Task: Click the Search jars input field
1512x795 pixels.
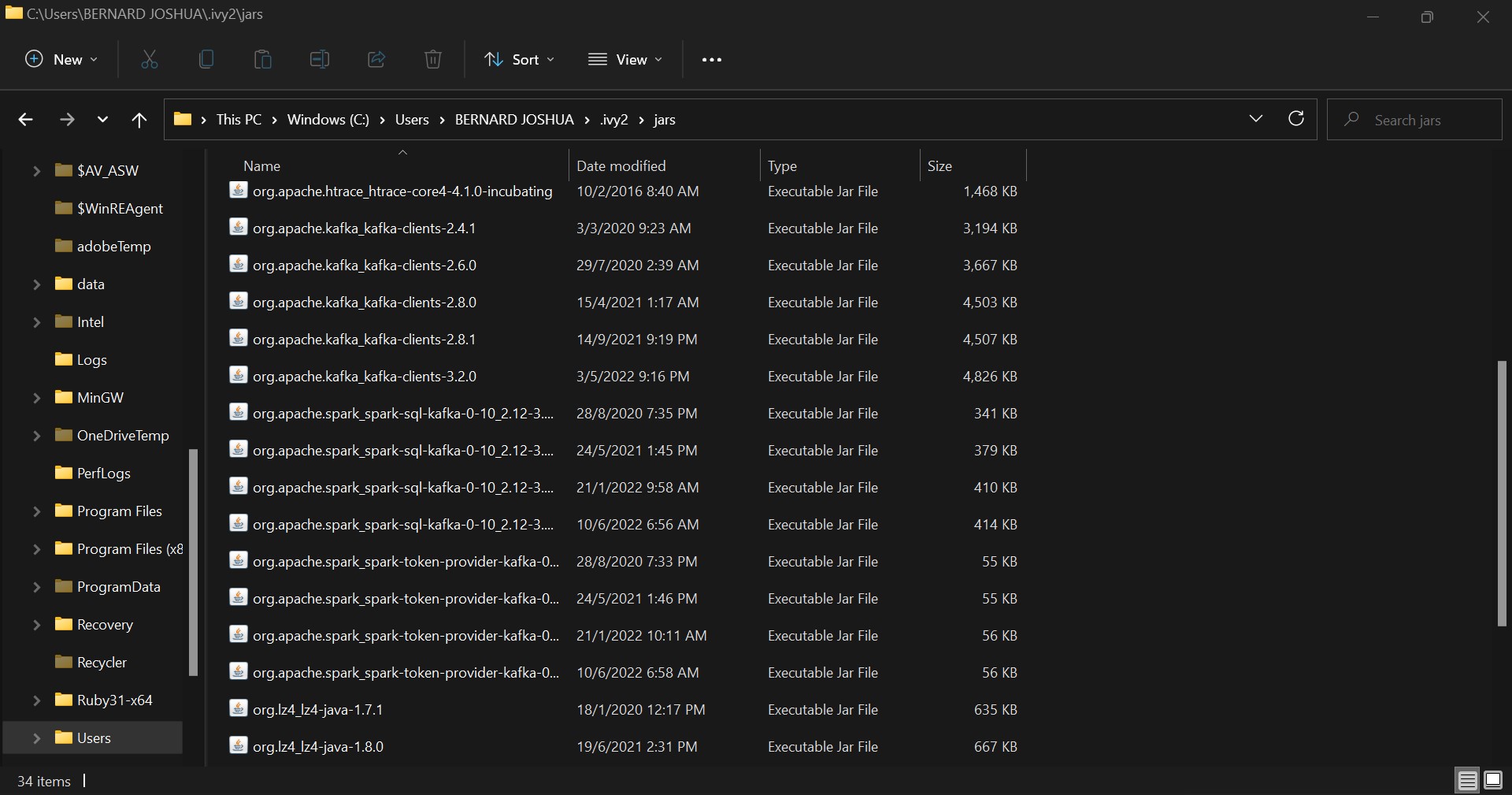Action: [1414, 120]
